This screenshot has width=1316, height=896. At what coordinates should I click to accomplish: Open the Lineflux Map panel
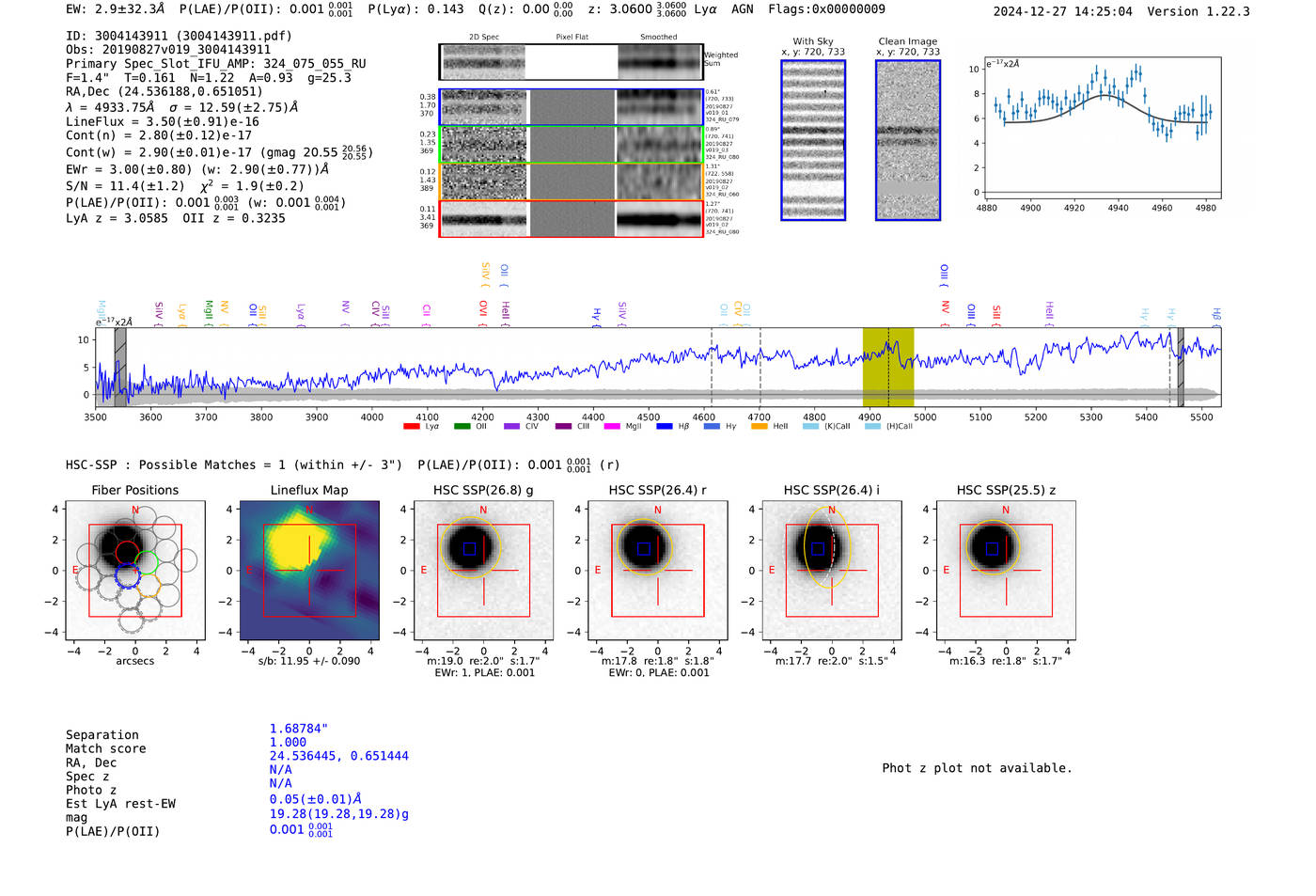tap(309, 571)
